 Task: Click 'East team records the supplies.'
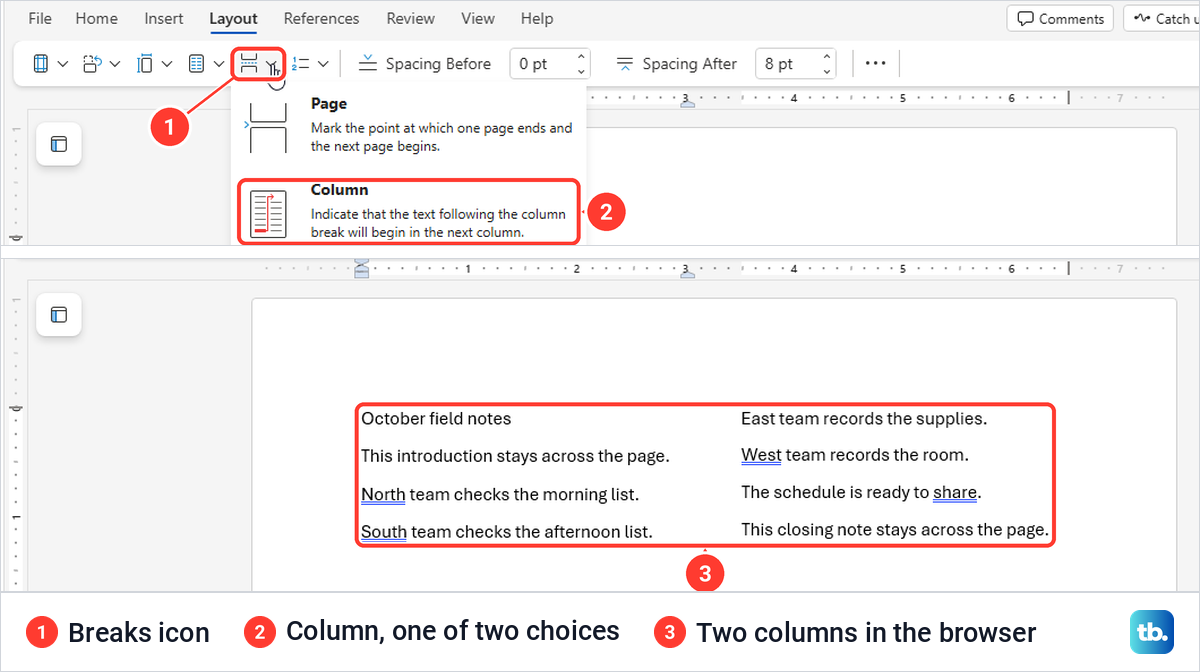864,419
